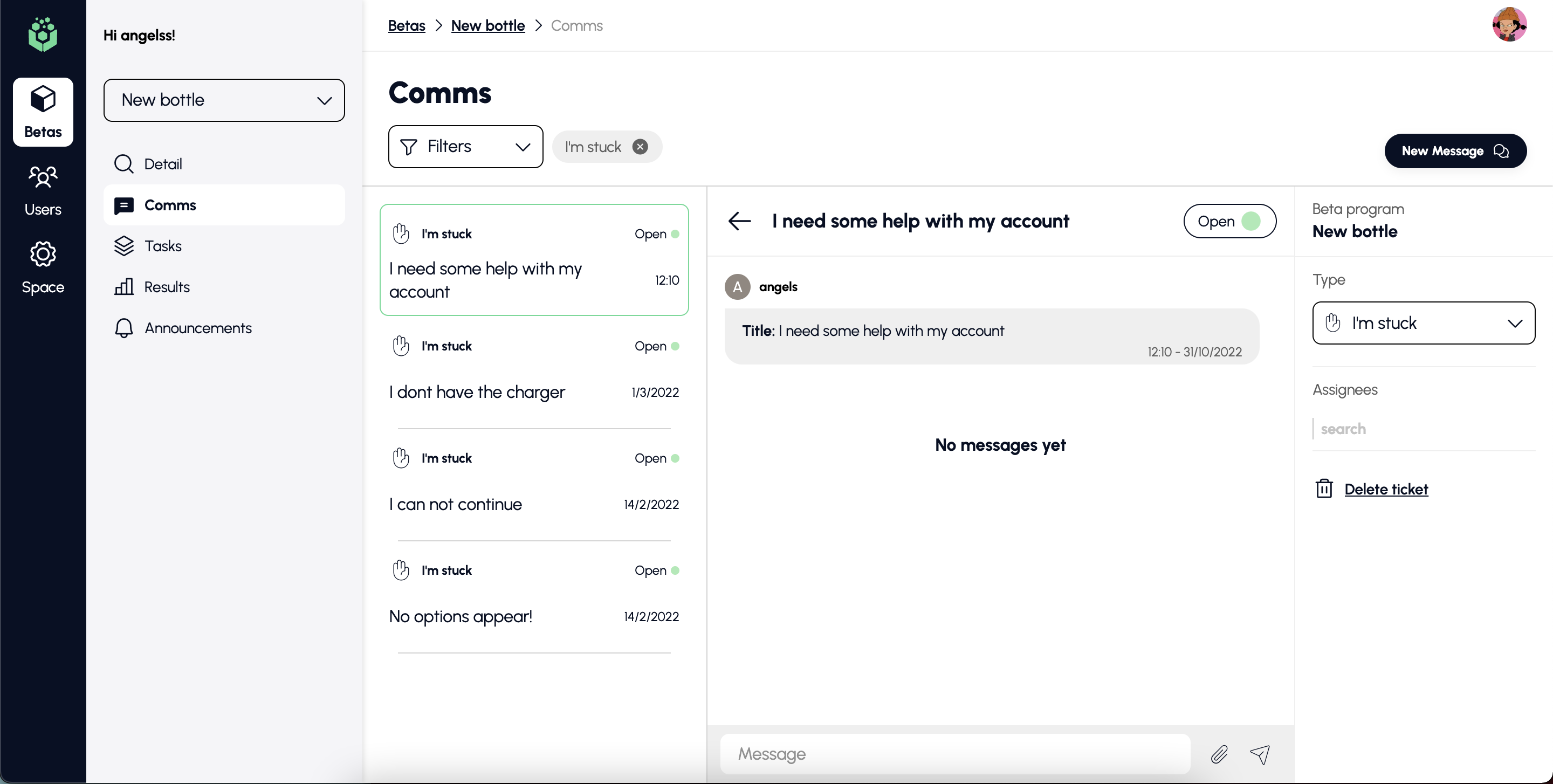Go to Tasks in the side menu
This screenshot has width=1553, height=784.
[163, 246]
